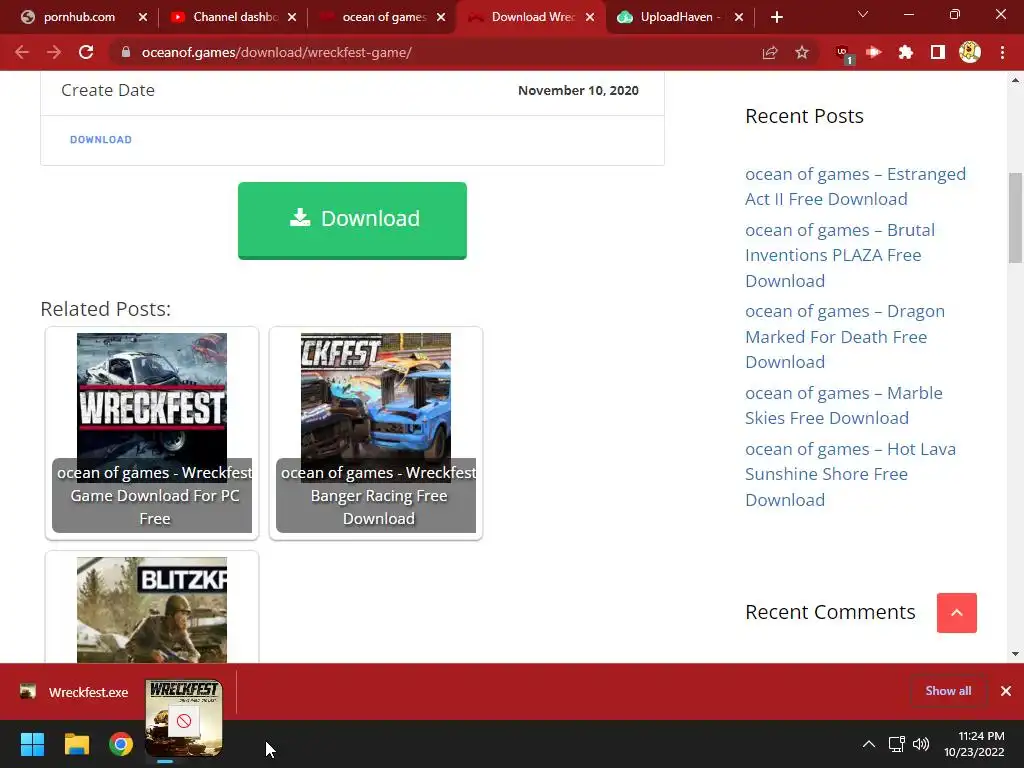Toggle the Chrome side panel icon

pyautogui.click(x=938, y=52)
